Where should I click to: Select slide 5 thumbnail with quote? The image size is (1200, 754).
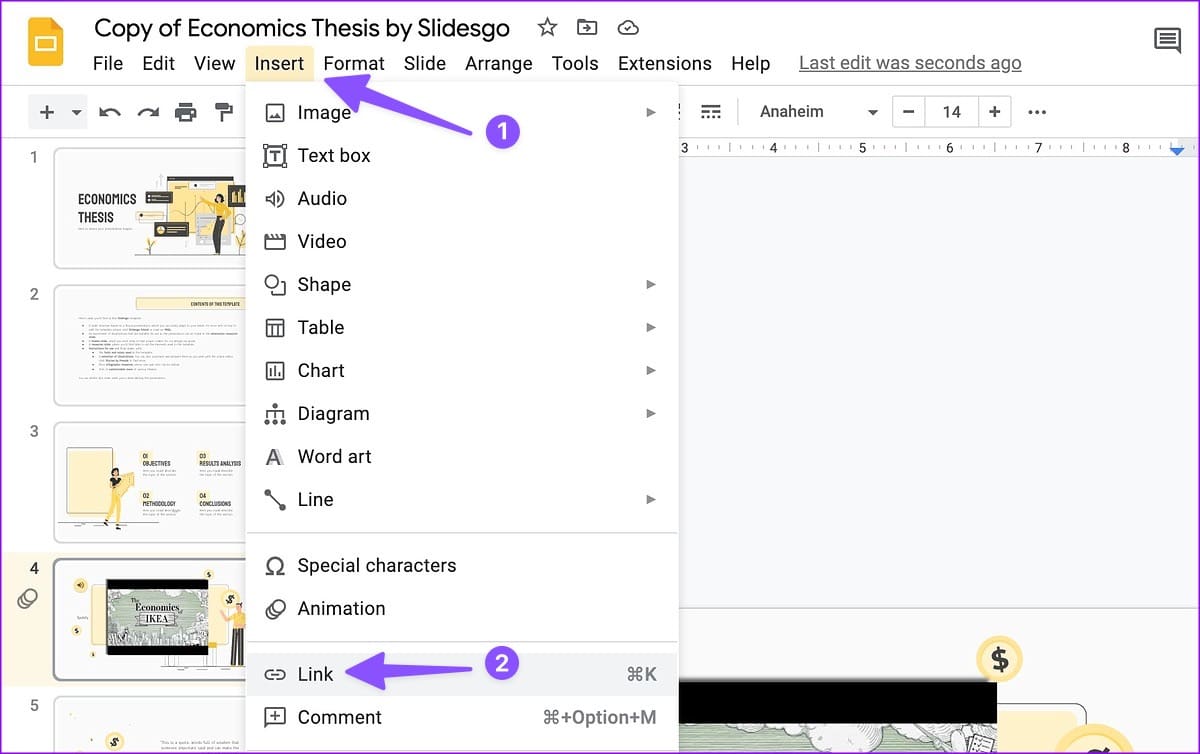(x=150, y=725)
